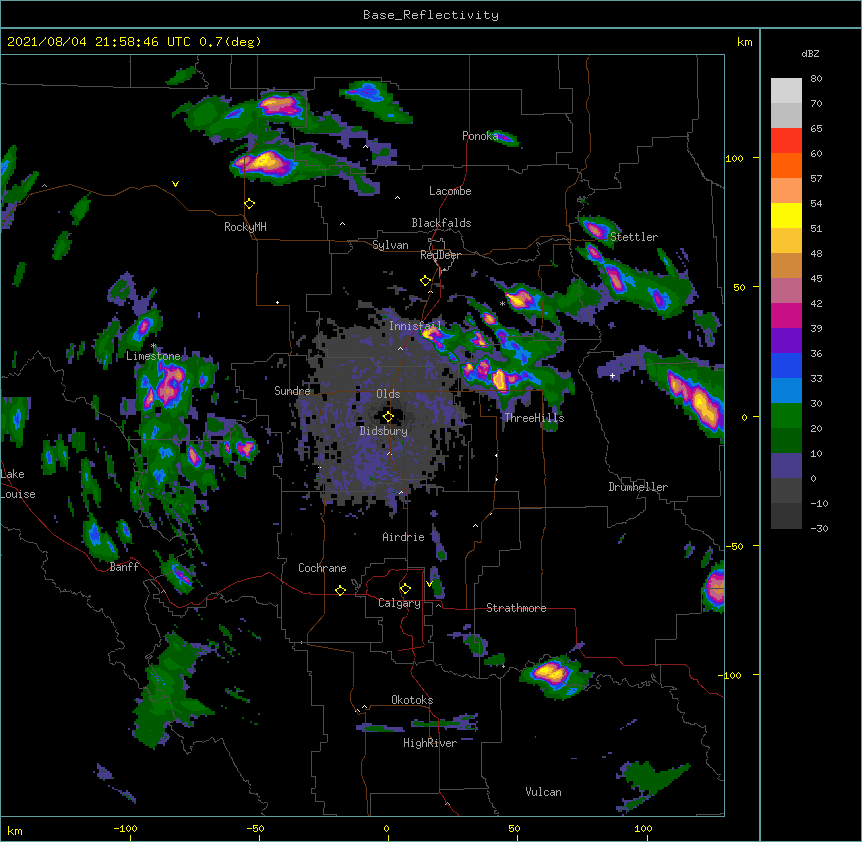Viewport: 862px width, 842px height.
Task: Click the RockyMH label on the map
Action: (245, 227)
